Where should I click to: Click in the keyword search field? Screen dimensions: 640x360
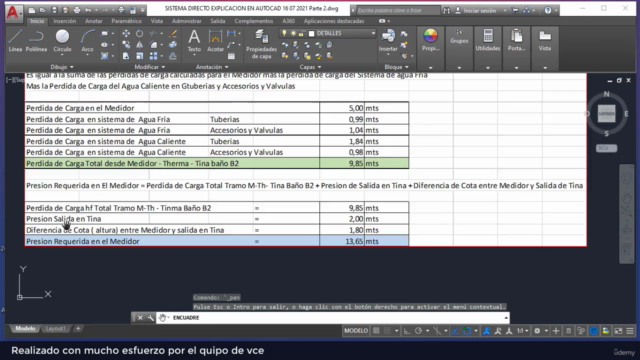(x=398, y=10)
